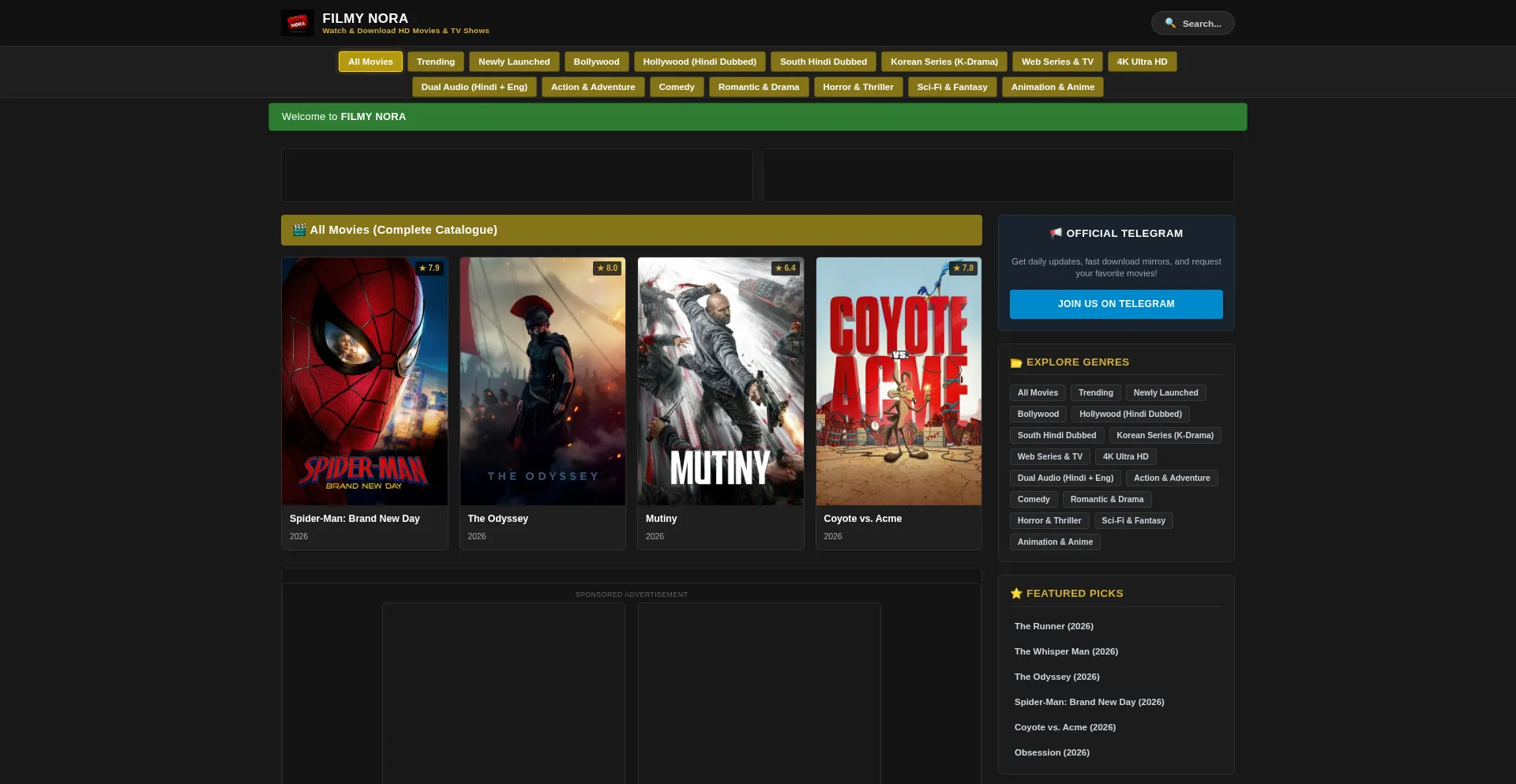Click Action & Adventure tag in sidebar

click(x=1172, y=478)
